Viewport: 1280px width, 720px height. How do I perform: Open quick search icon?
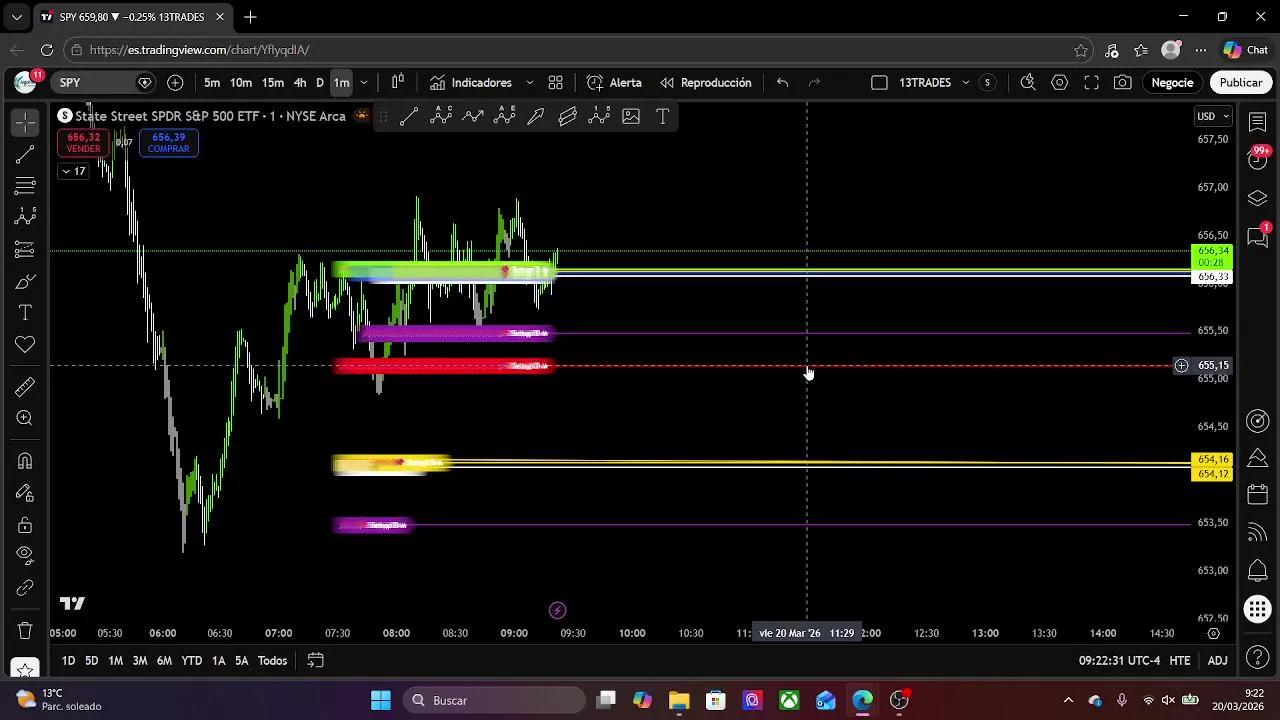tap(1027, 82)
